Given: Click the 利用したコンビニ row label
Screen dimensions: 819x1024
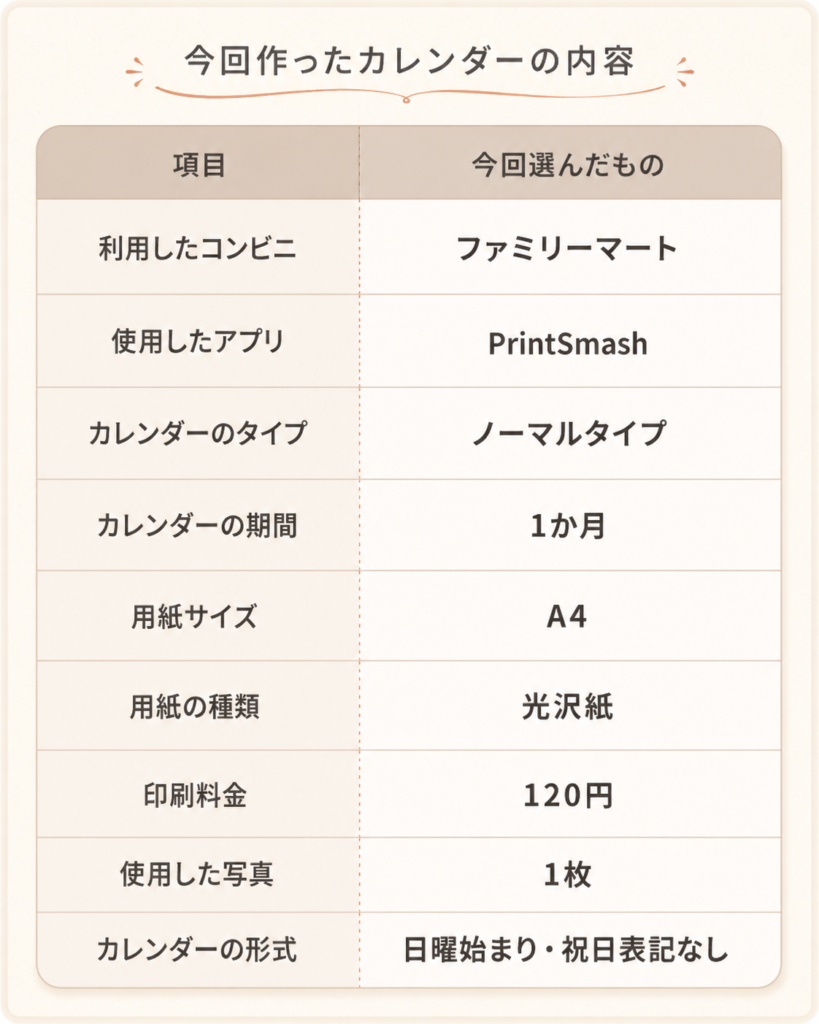Looking at the screenshot, I should tap(198, 249).
